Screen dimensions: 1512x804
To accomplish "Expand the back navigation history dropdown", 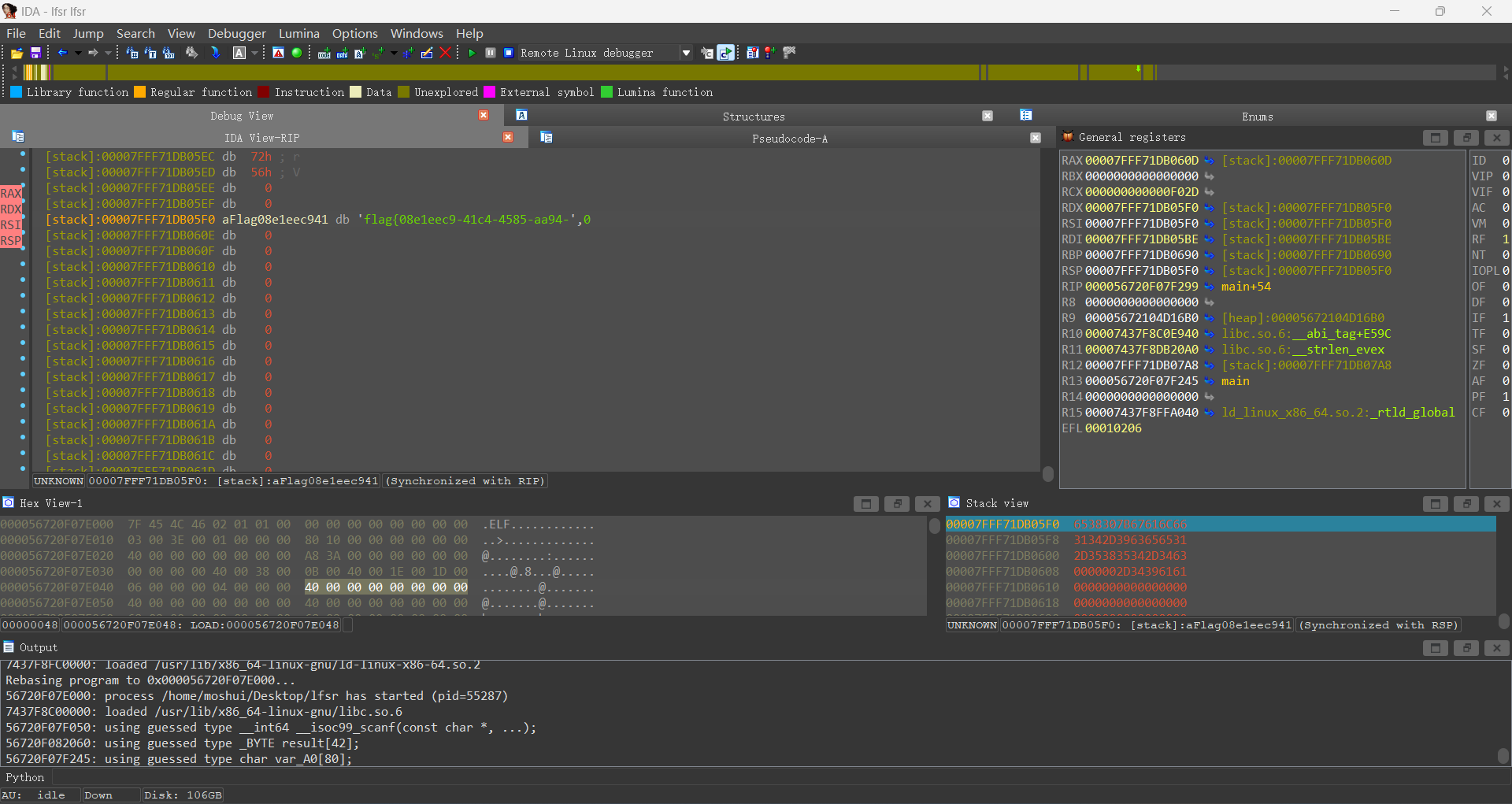I will tap(78, 53).
